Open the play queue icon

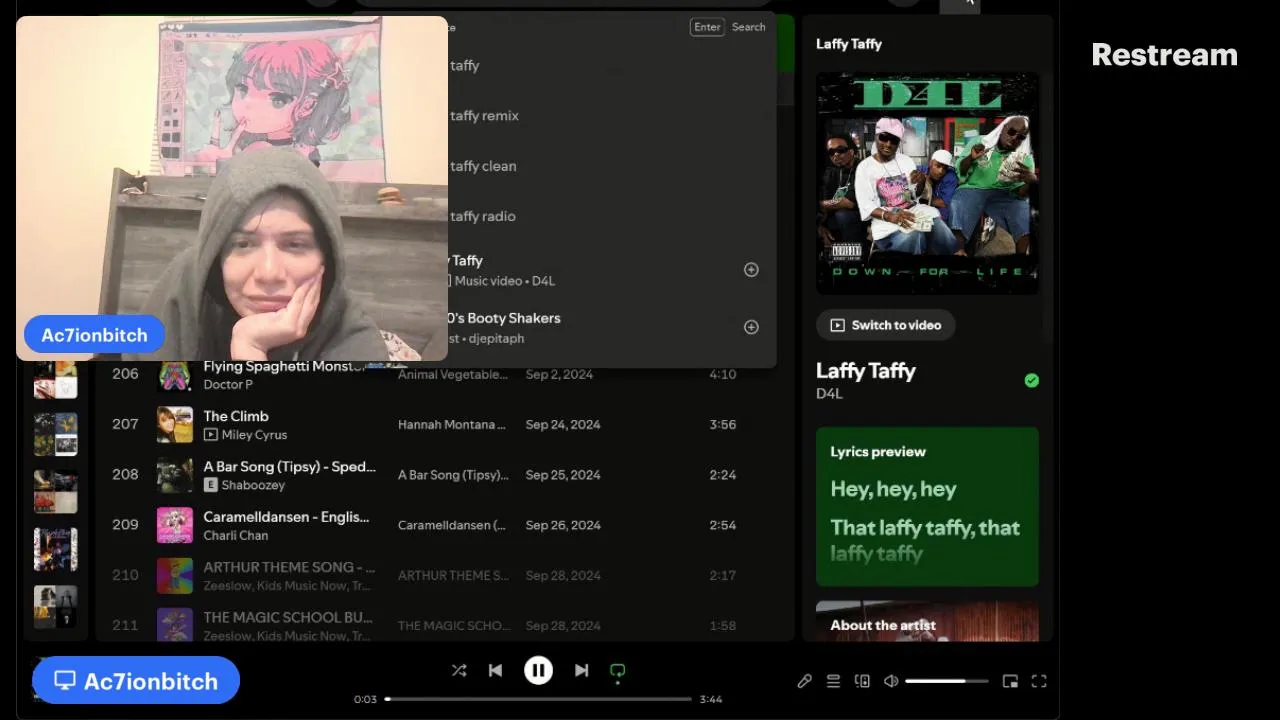[x=833, y=681]
